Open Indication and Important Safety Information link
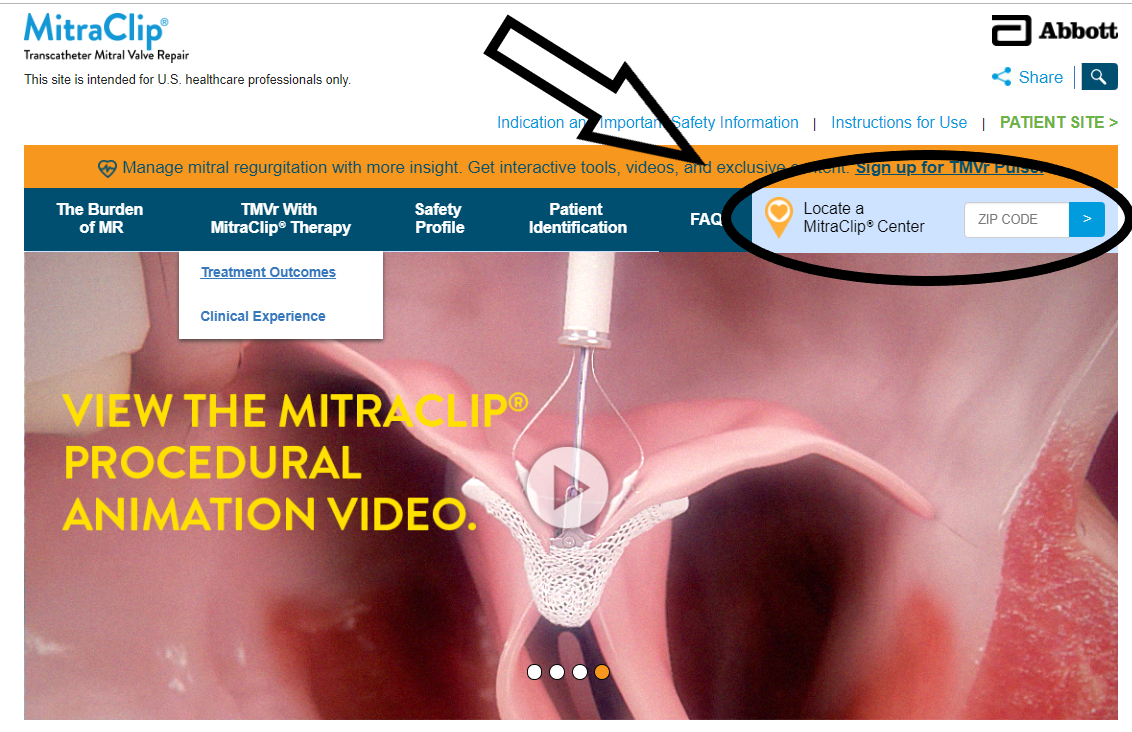The height and width of the screenshot is (732, 1132). (648, 123)
